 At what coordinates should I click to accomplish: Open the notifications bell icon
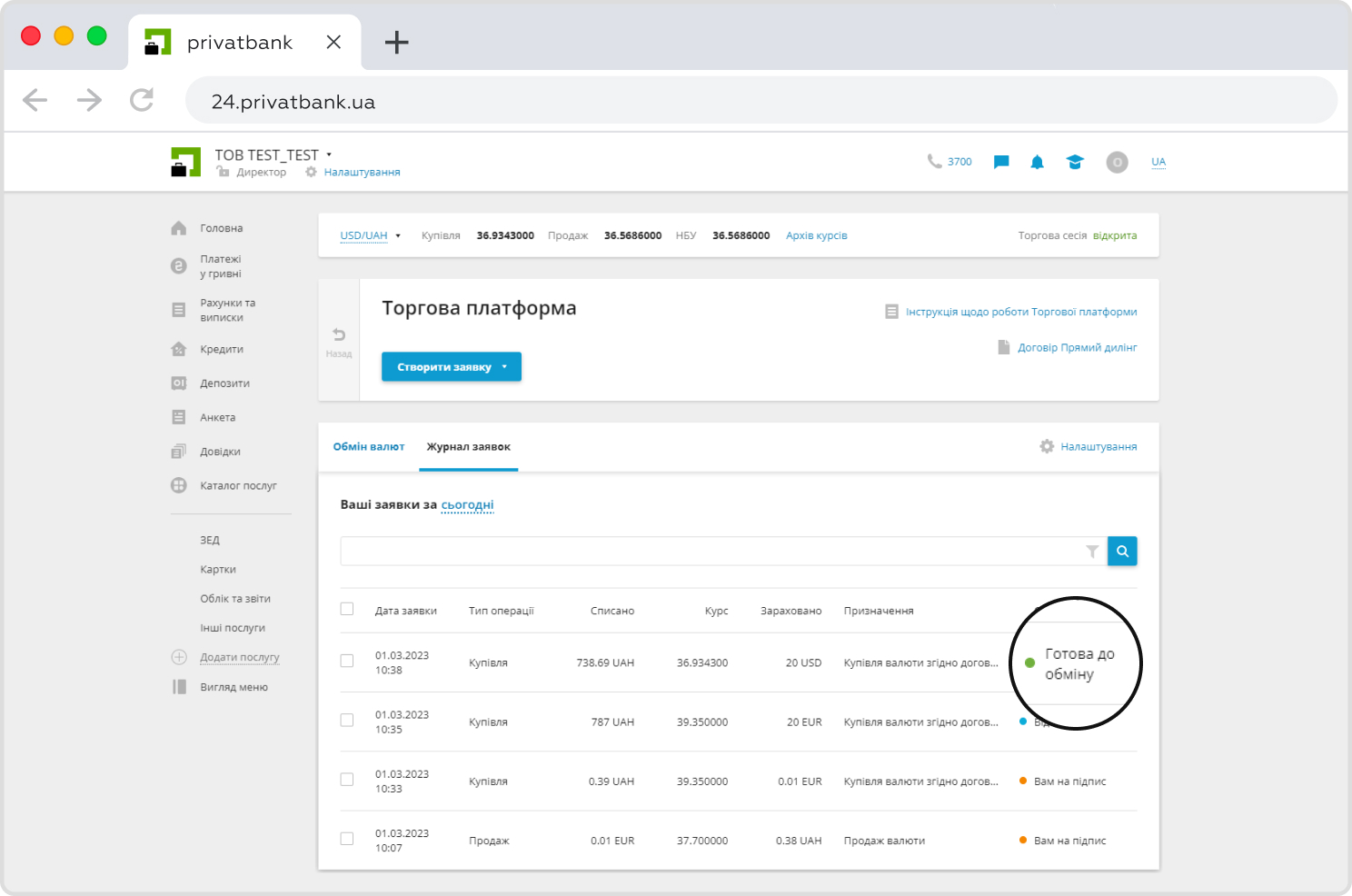point(1037,162)
